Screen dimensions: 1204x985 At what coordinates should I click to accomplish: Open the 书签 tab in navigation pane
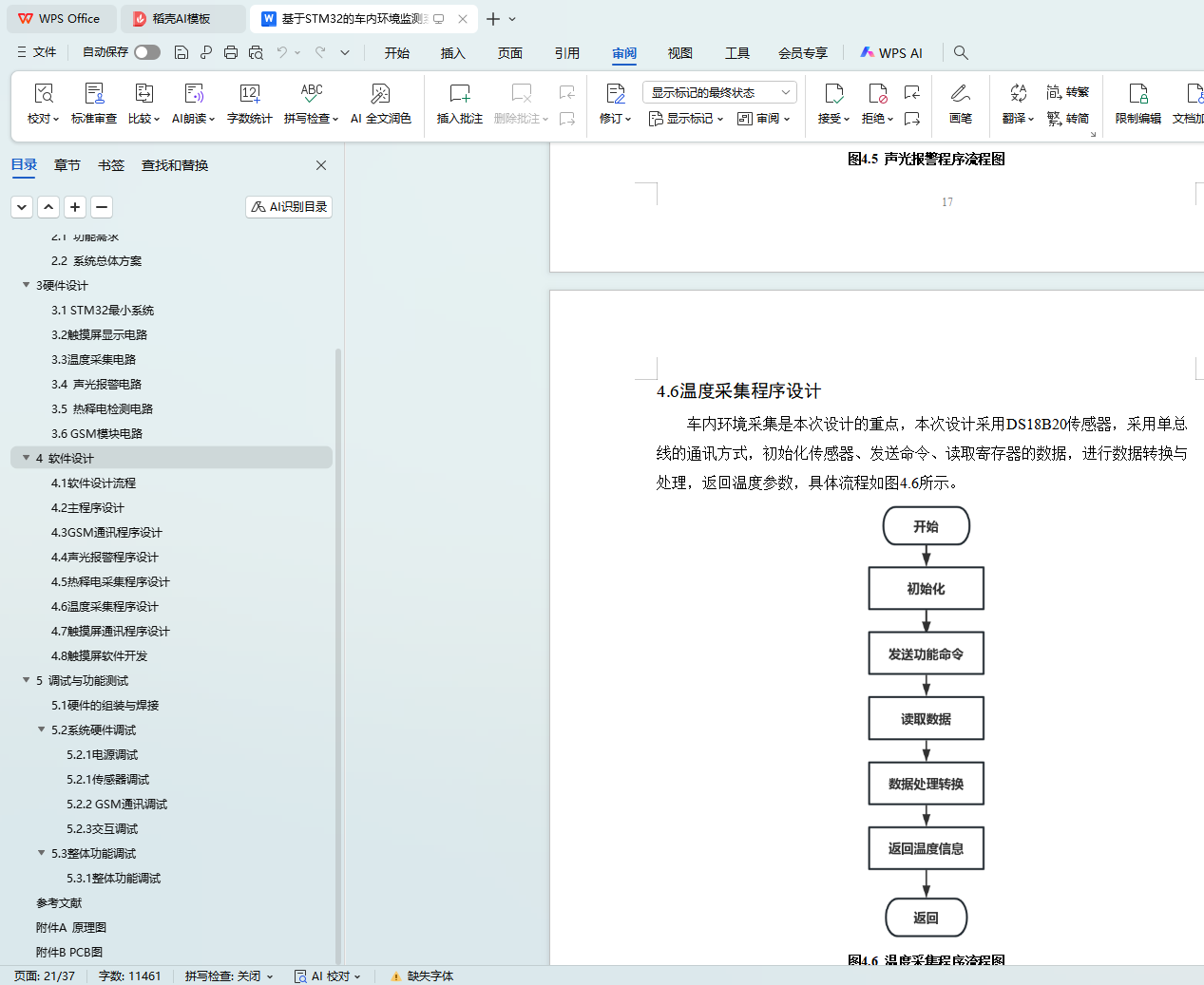point(111,165)
